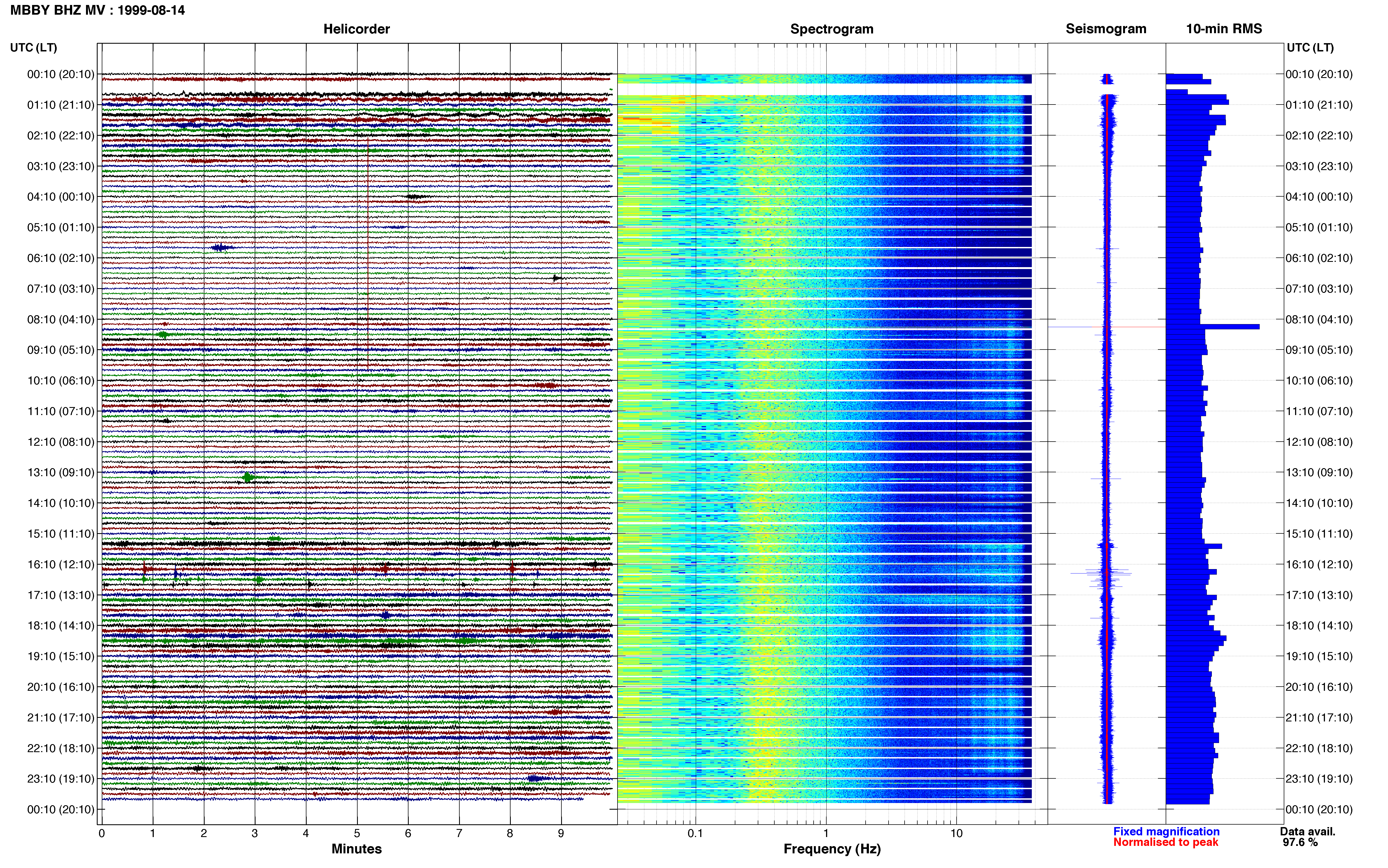This screenshot has height=868, width=1388.
Task: Click the right '18:10 (14:10)' time label
Action: (x=1319, y=626)
